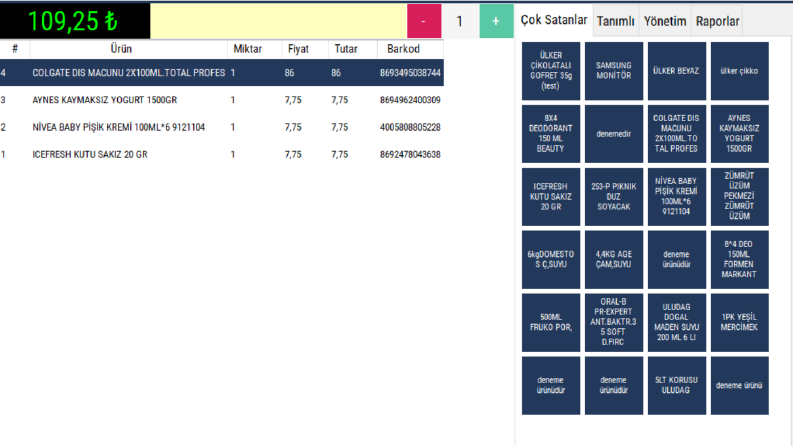
Task: Add COLGATE DIS MACUNU product tile
Action: pos(676,133)
